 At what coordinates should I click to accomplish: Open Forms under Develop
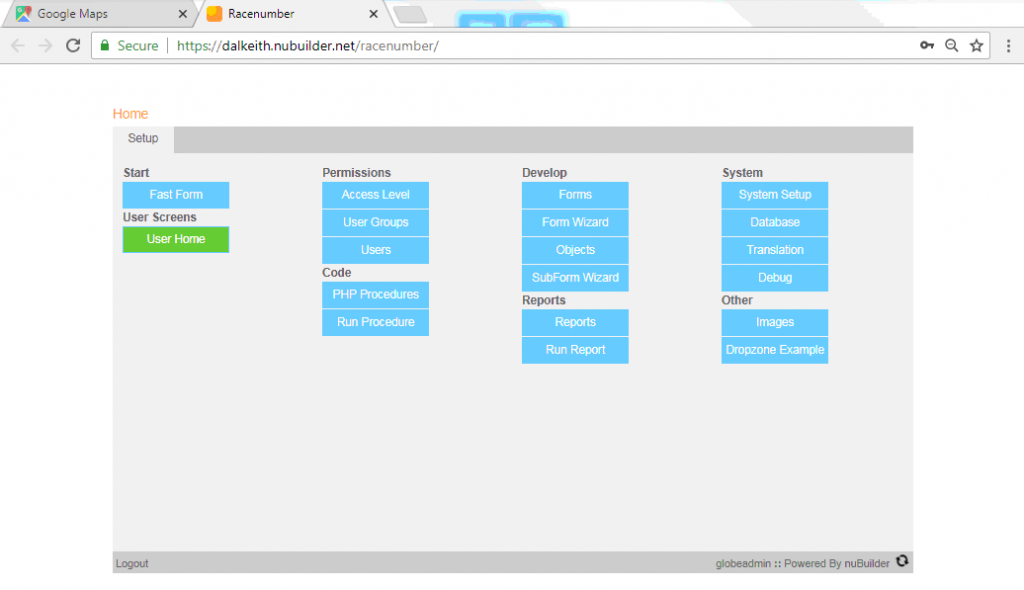tap(575, 195)
